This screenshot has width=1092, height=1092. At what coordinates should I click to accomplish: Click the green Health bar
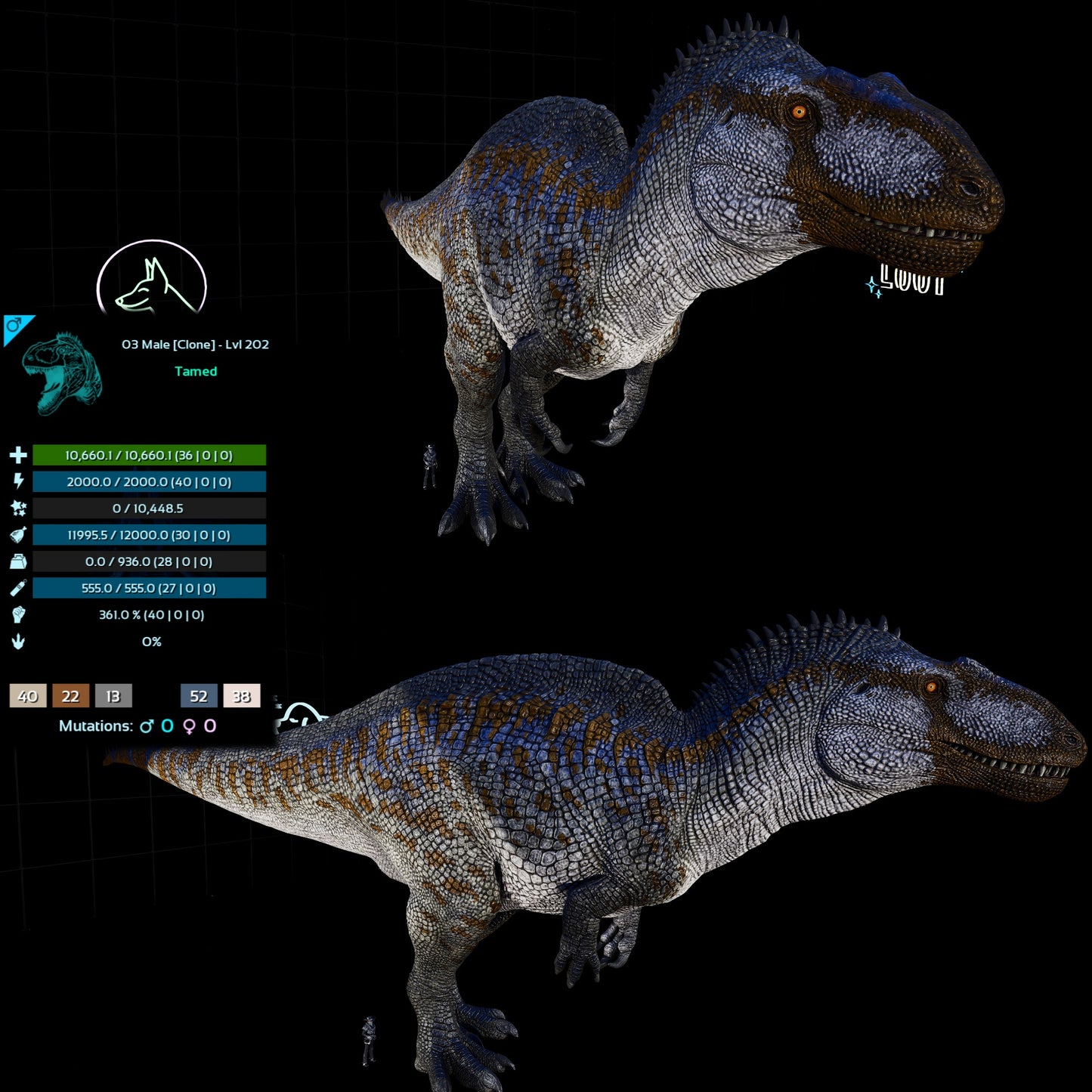pos(147,454)
